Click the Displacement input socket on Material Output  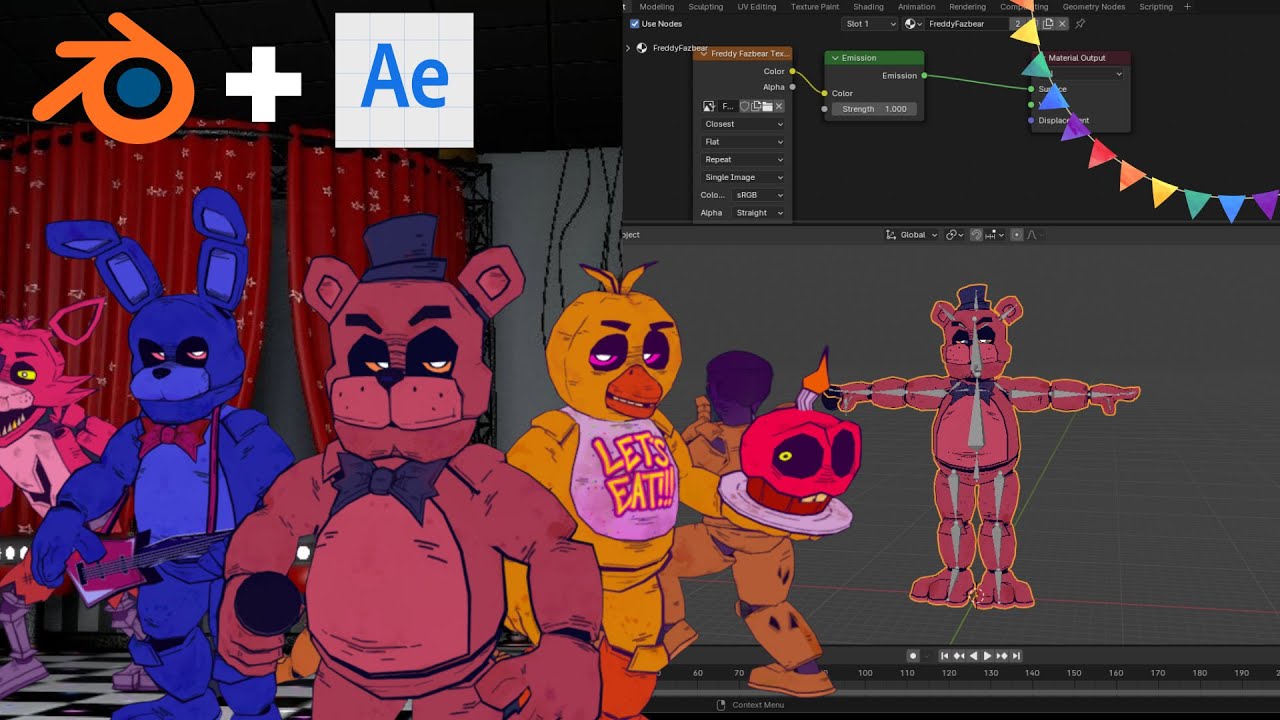[1031, 121]
